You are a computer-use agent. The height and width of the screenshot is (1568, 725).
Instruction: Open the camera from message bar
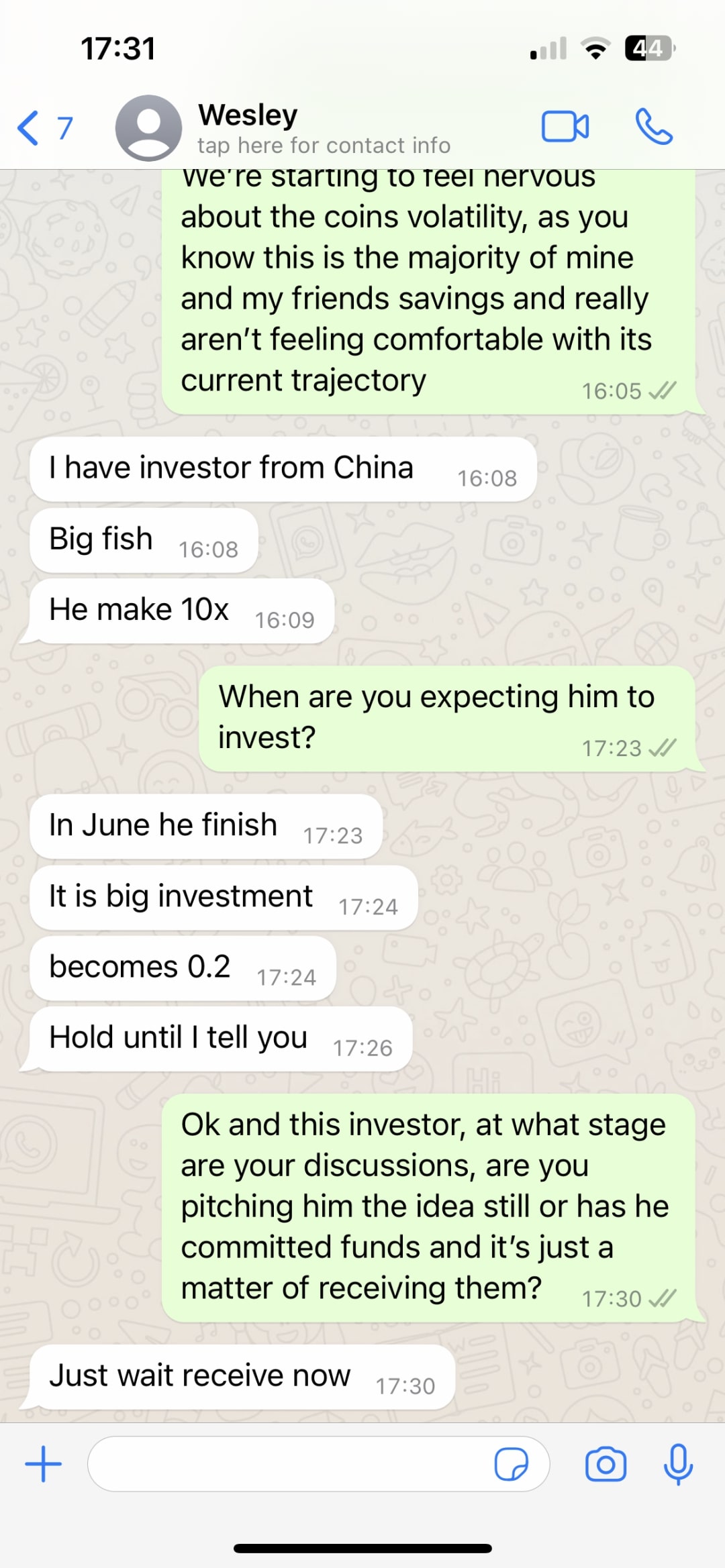pyautogui.click(x=606, y=1463)
